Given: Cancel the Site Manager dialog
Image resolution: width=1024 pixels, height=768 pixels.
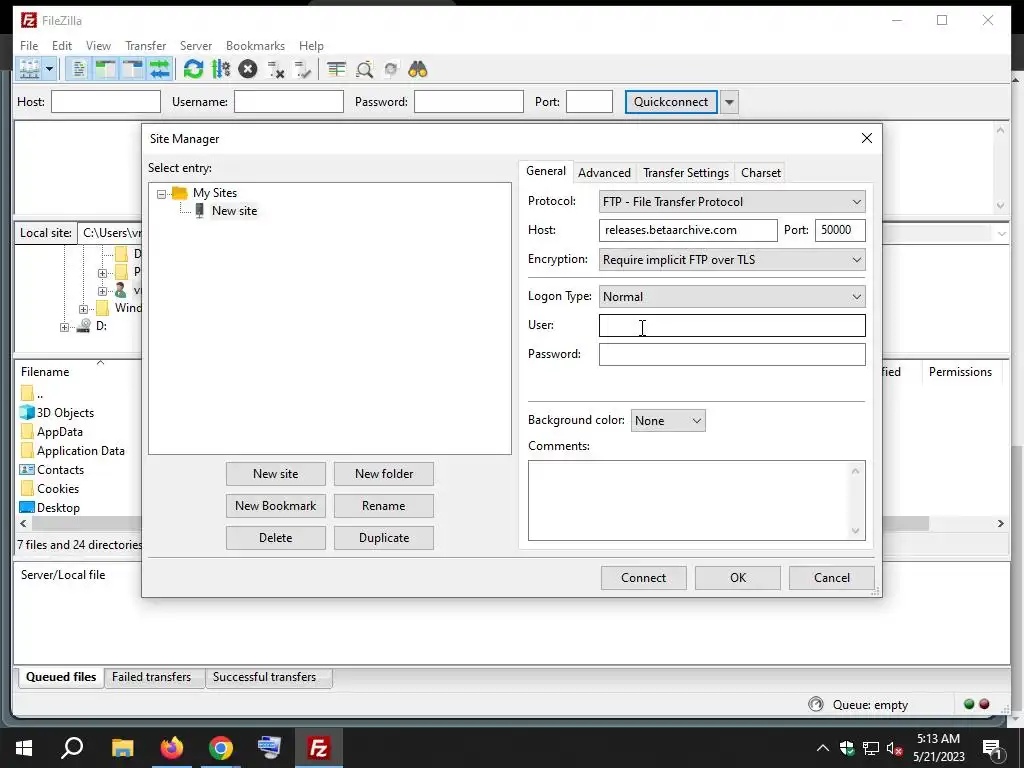Looking at the screenshot, I should coord(832,578).
